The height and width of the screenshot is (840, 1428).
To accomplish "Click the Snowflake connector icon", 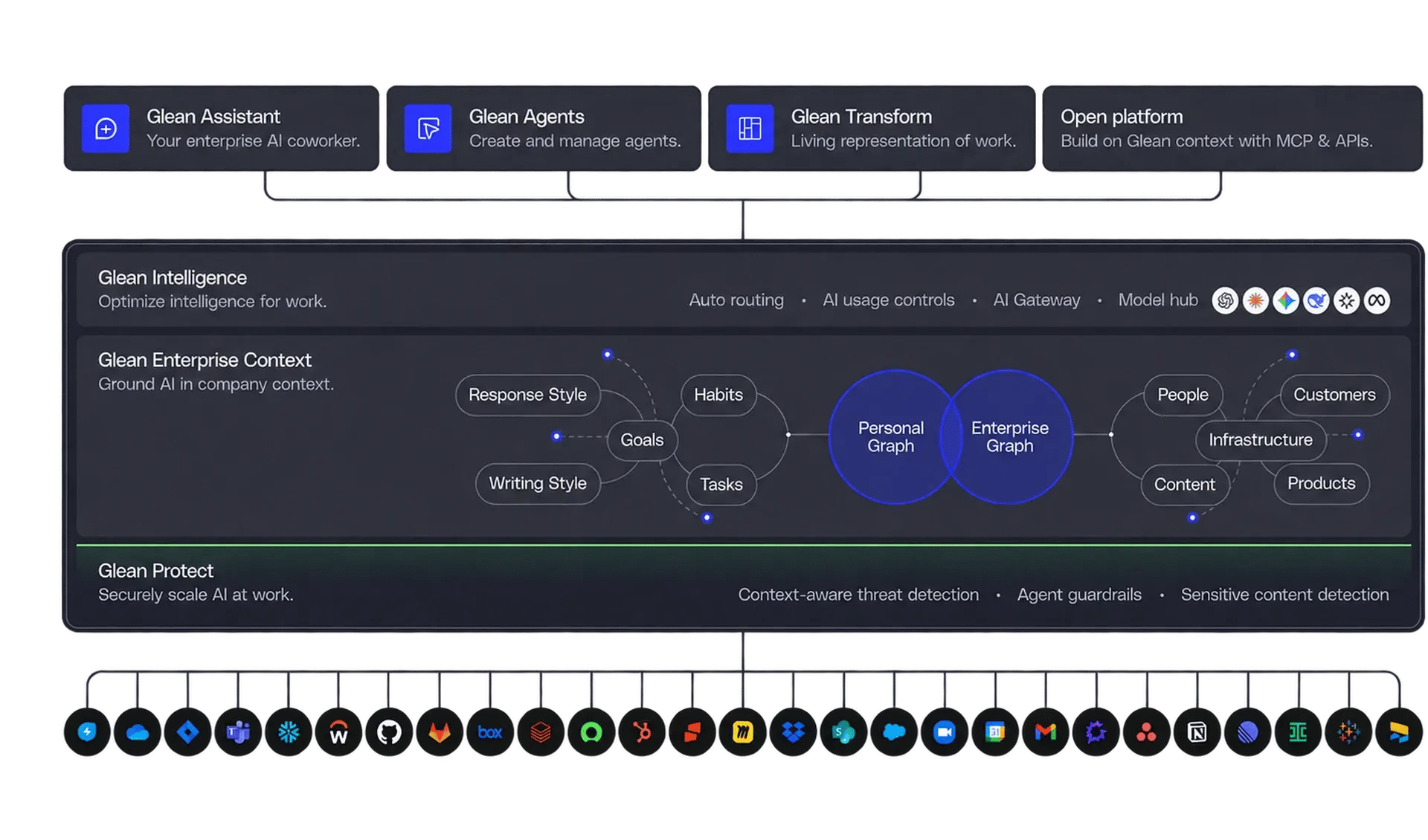I will (289, 732).
